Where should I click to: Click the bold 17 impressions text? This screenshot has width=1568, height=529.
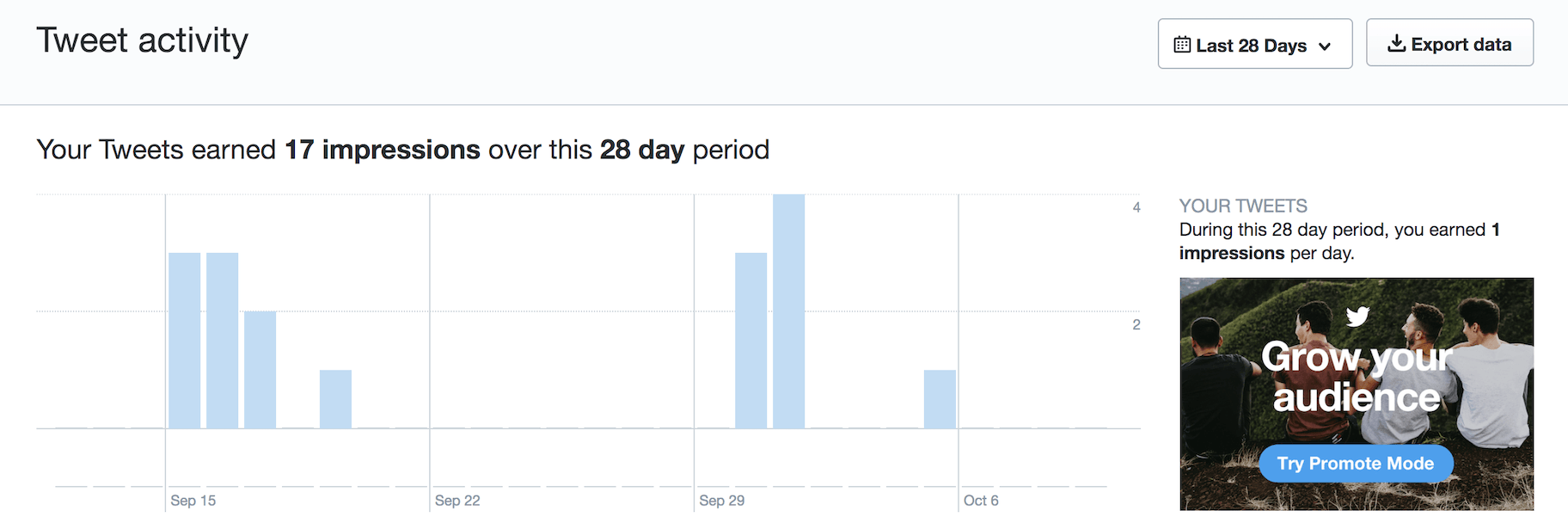383,150
